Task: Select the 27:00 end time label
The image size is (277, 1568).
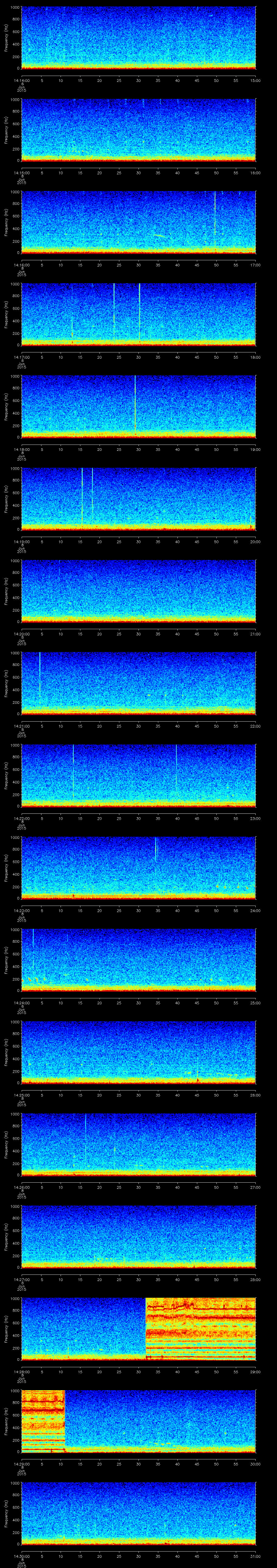Action: tap(255, 1187)
